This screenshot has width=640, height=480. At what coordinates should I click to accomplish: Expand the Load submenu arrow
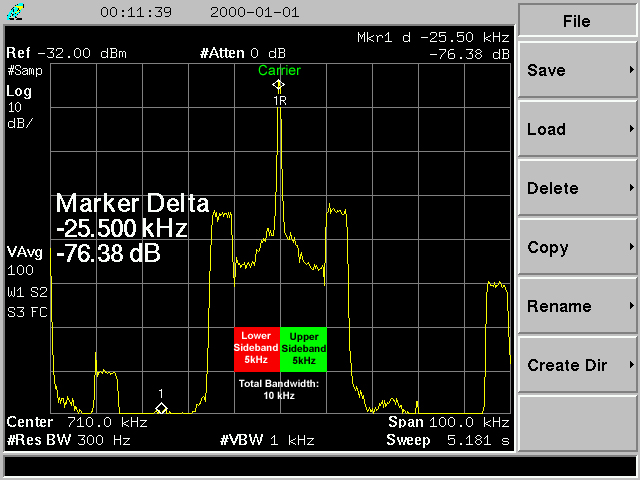coord(631,129)
